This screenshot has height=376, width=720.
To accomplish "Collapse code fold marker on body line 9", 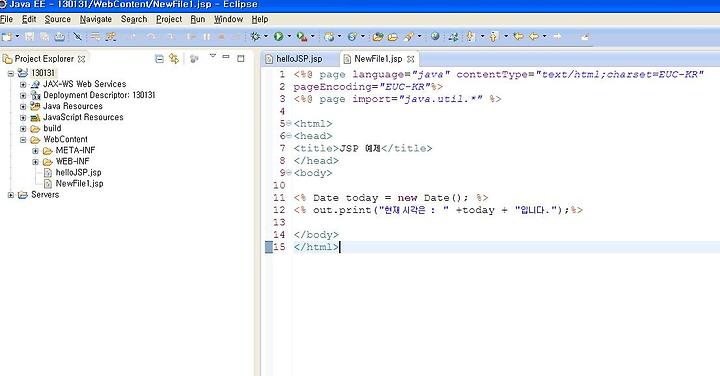I will 289,173.
